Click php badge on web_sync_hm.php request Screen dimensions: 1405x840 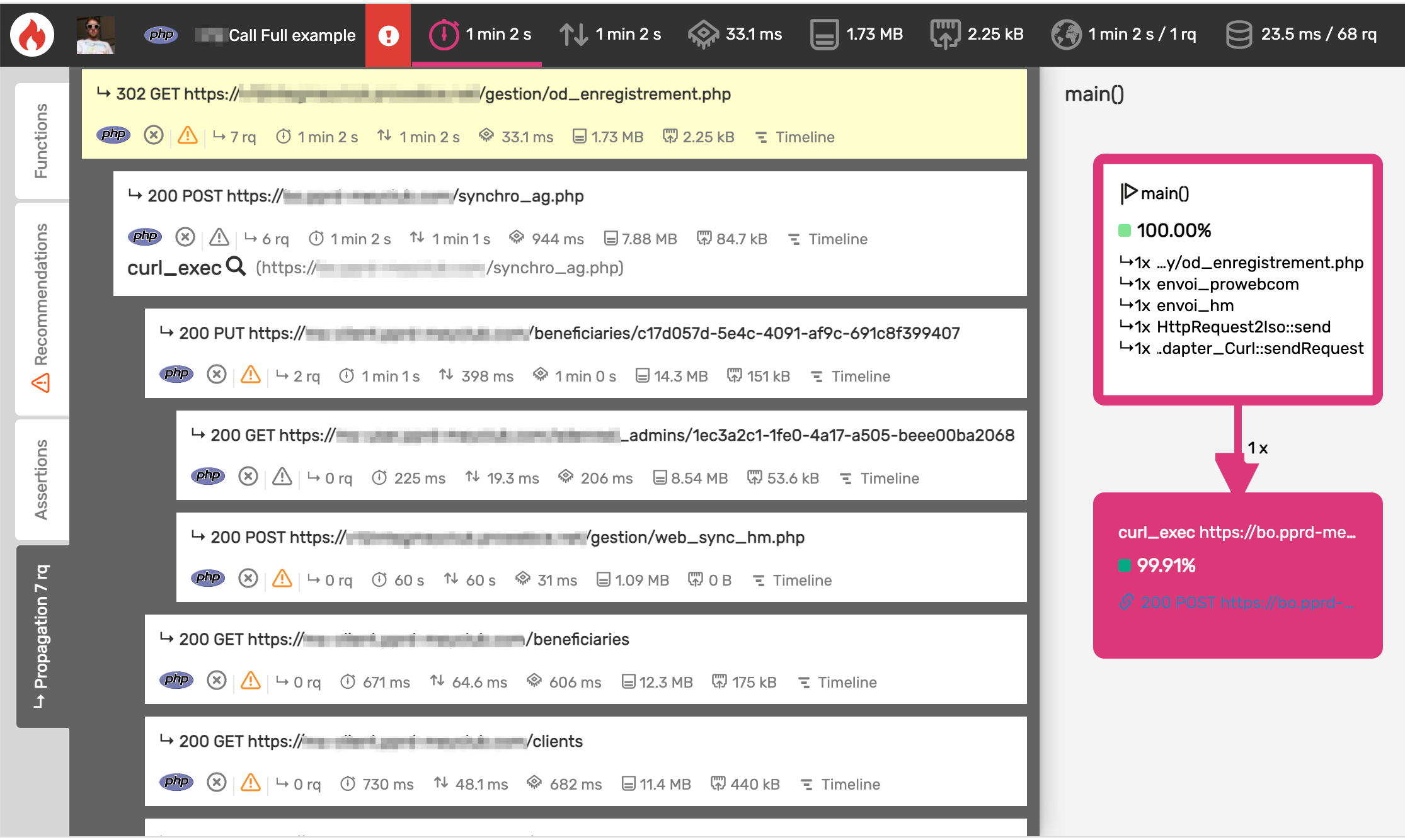tap(208, 578)
